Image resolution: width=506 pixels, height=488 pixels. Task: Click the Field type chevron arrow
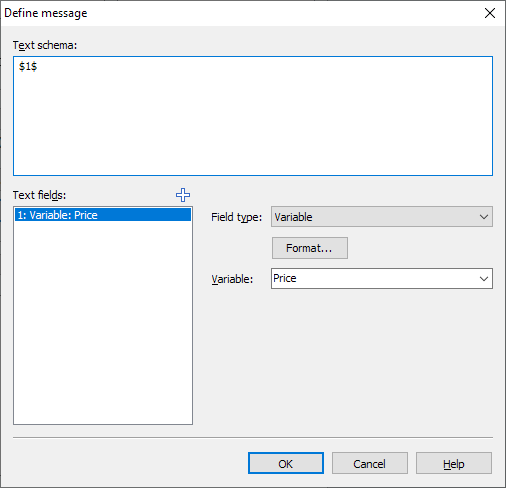click(484, 217)
